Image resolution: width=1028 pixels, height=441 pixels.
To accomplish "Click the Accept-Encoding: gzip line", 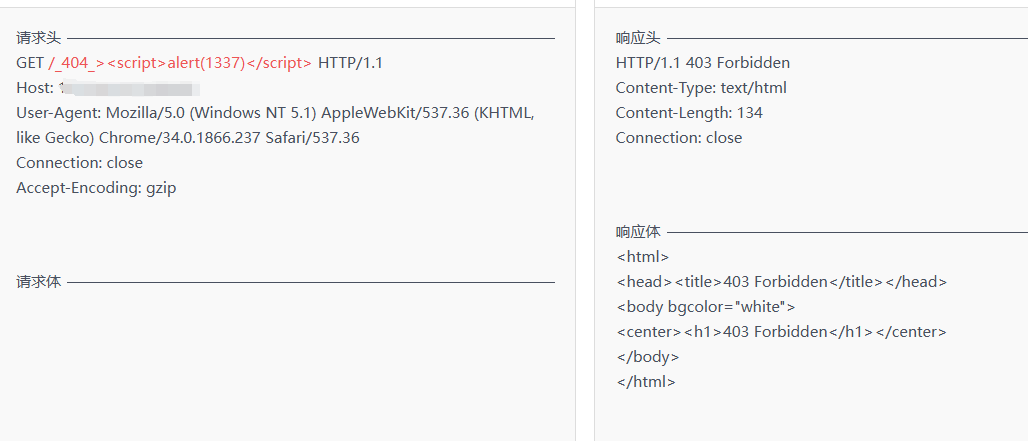I will point(96,188).
